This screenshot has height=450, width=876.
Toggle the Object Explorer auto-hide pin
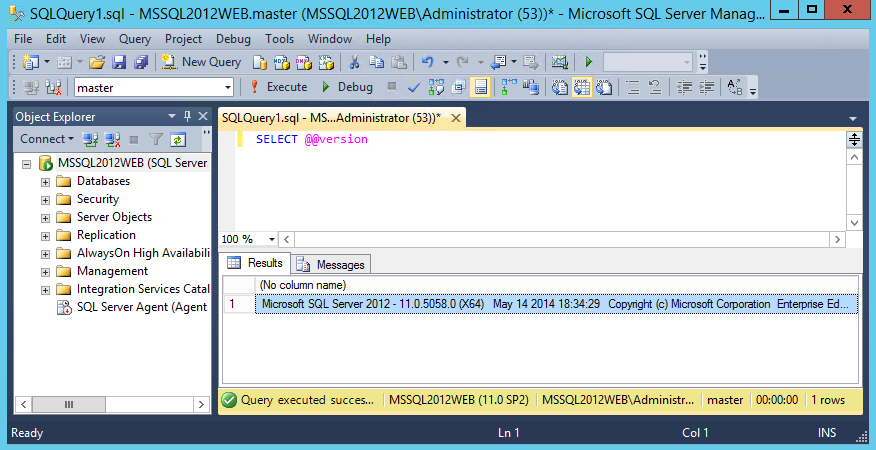pos(186,117)
